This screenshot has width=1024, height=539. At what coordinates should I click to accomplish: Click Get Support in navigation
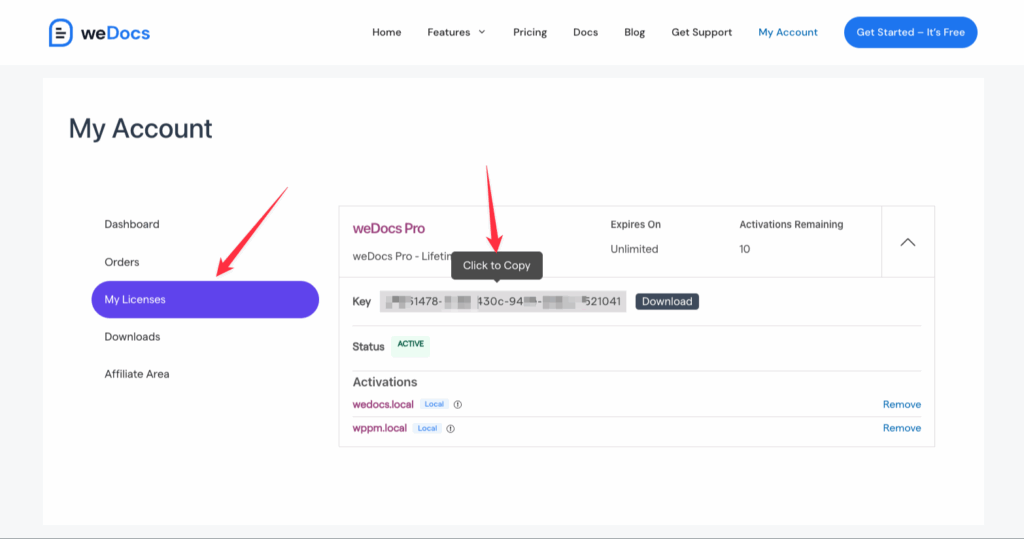(x=701, y=32)
